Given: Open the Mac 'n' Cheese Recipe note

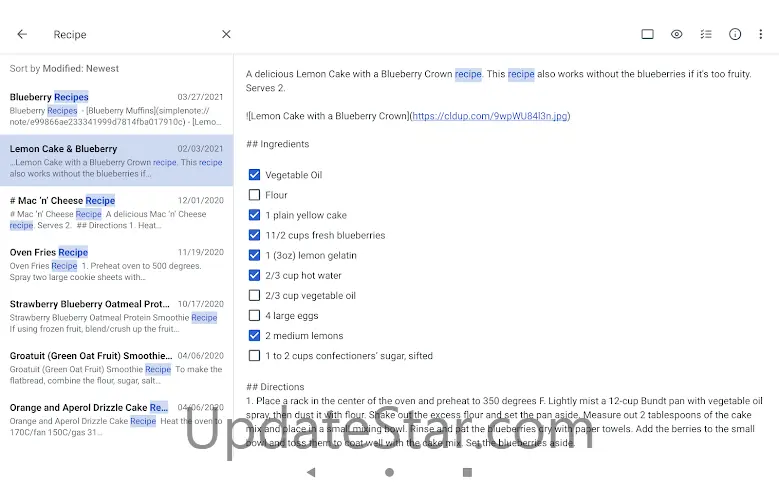Looking at the screenshot, I should 116,212.
